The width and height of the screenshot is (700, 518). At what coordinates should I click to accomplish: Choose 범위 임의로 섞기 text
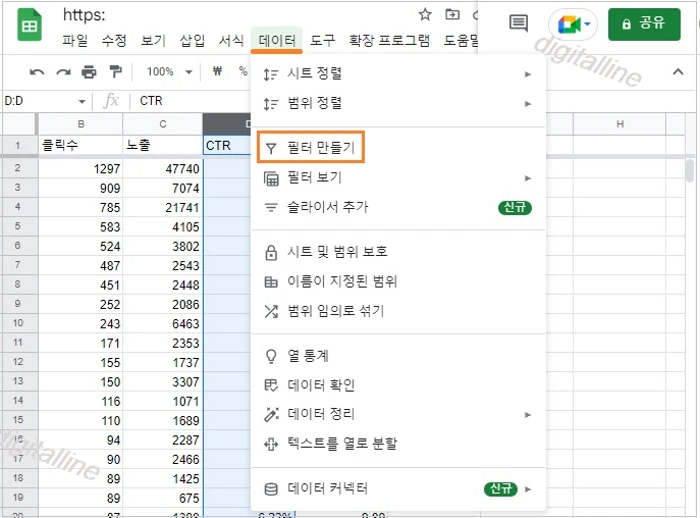336,311
